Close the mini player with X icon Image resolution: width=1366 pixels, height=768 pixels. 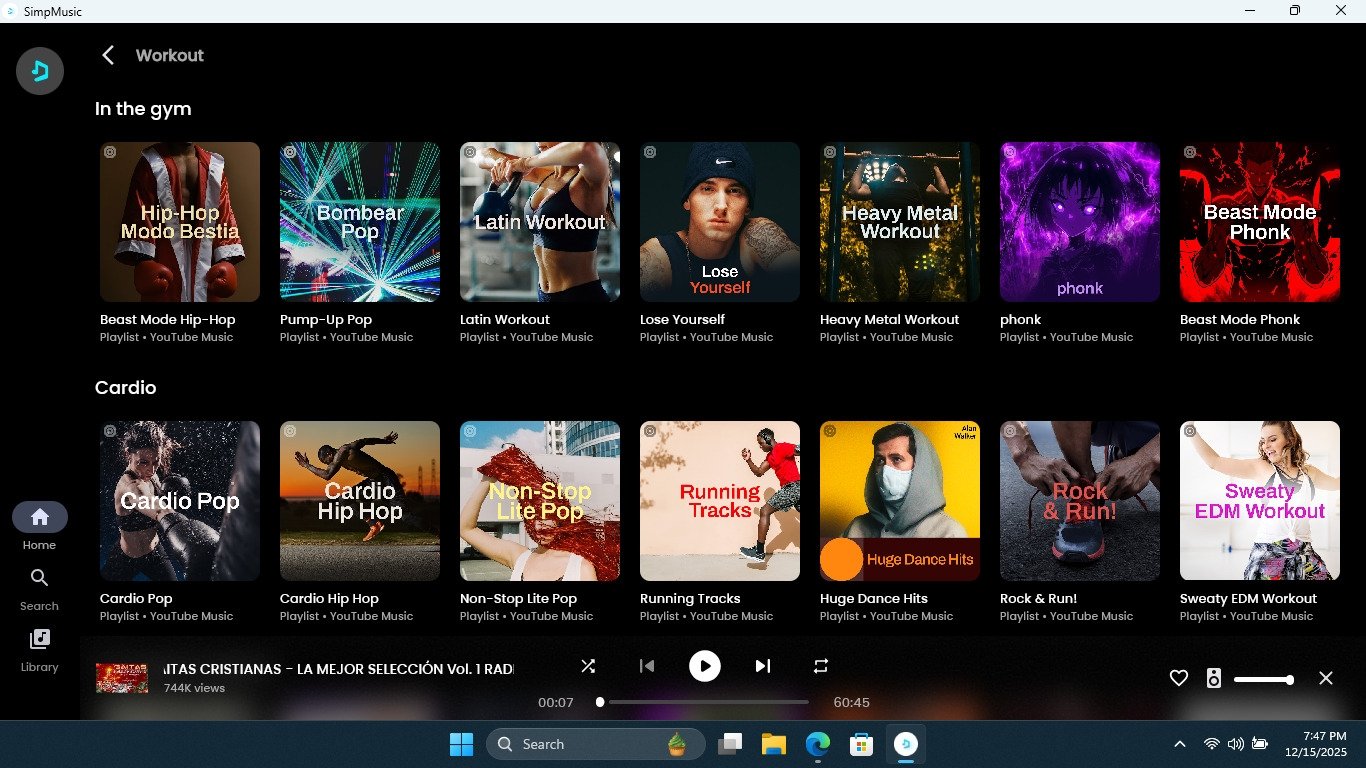(1326, 679)
